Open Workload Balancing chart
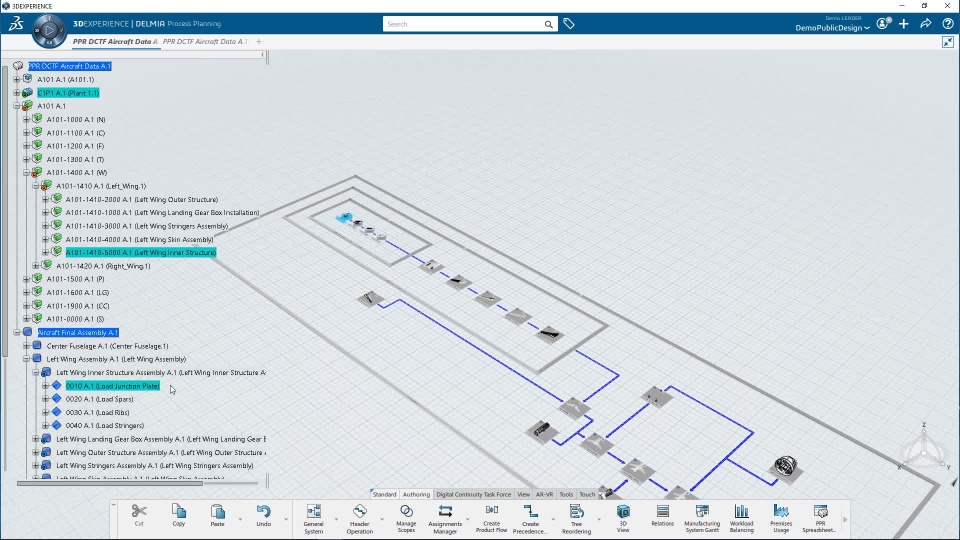Screen dimensions: 960x540 [x=741, y=511]
